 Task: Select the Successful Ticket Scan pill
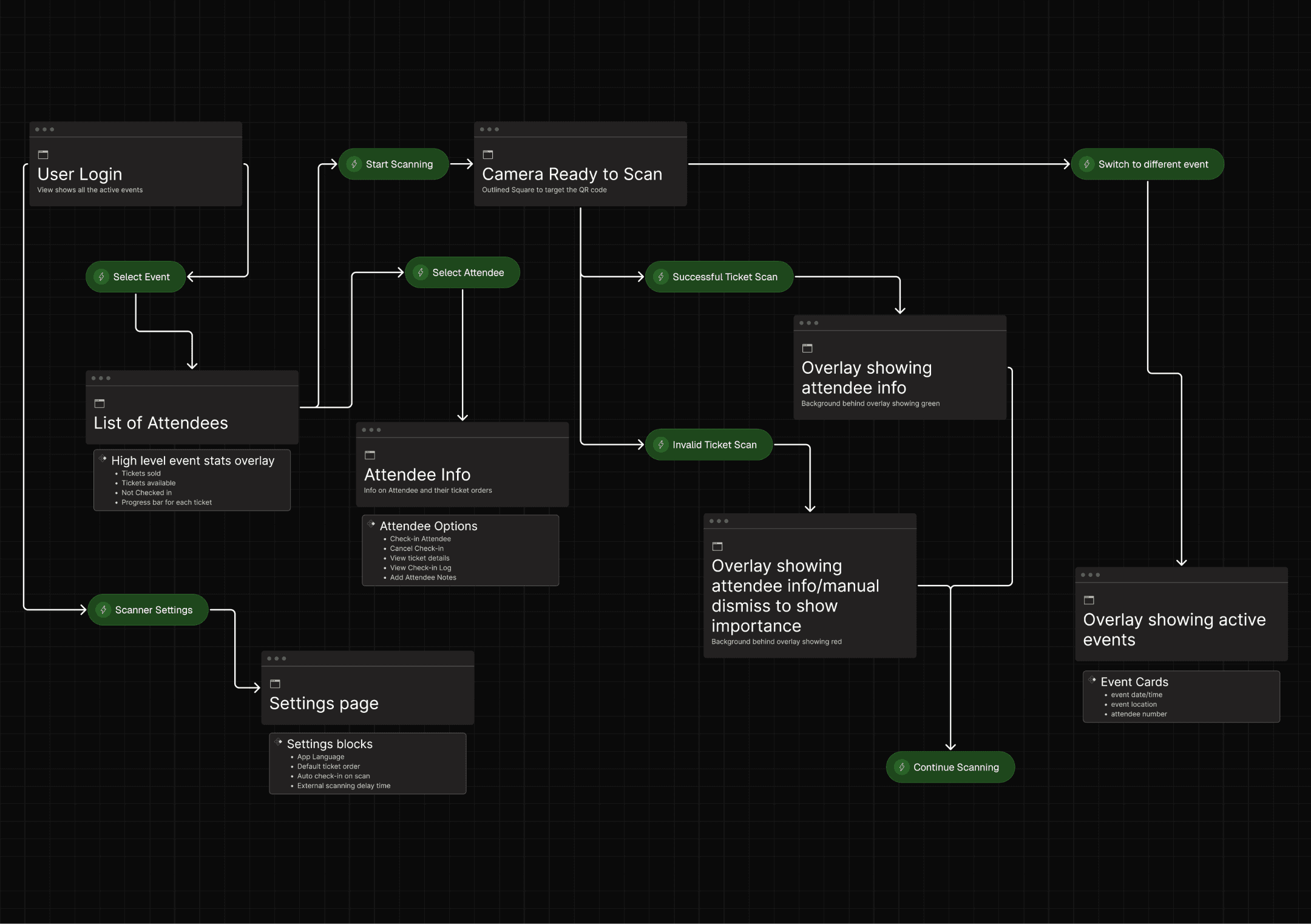719,277
